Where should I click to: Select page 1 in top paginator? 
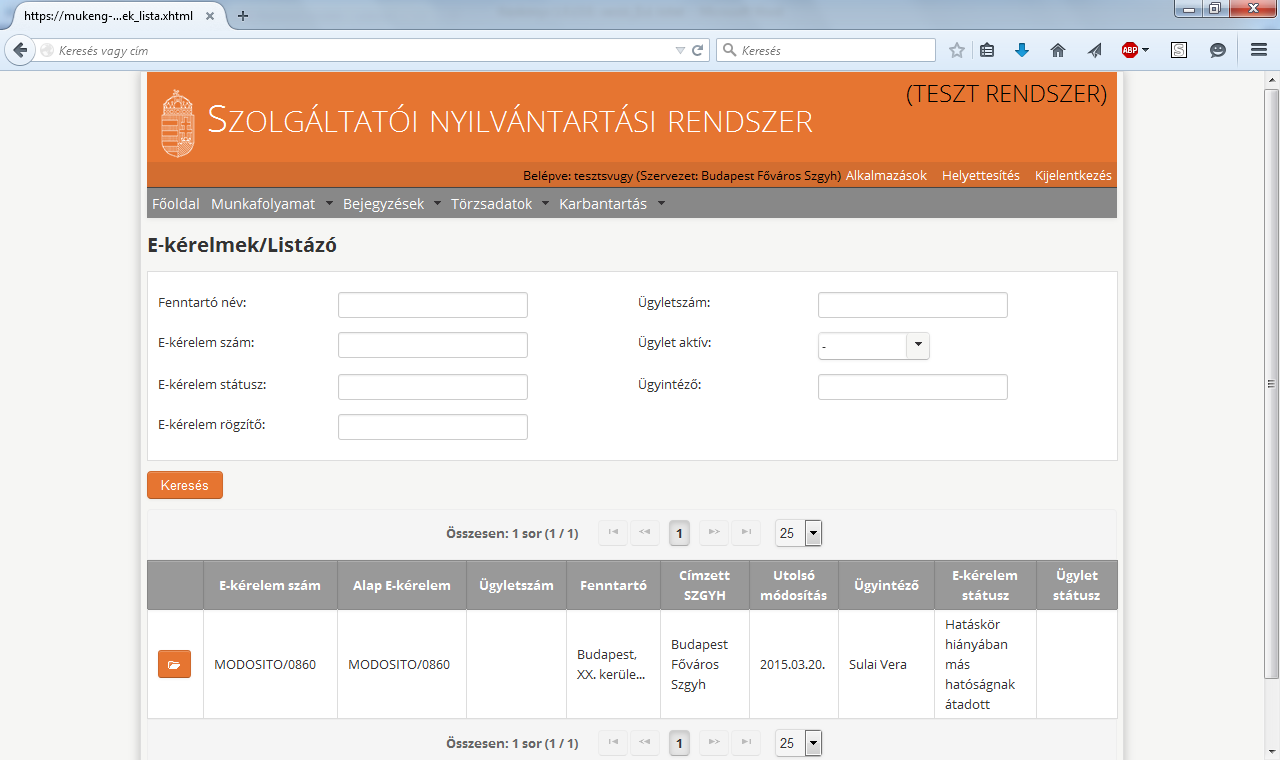click(x=680, y=533)
